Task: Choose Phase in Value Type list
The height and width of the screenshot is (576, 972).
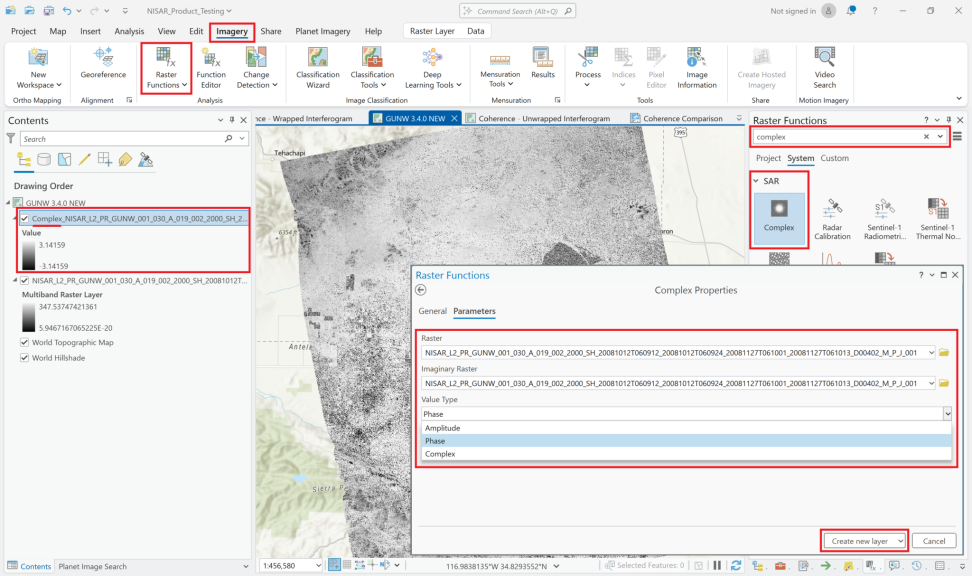Action: [686, 441]
